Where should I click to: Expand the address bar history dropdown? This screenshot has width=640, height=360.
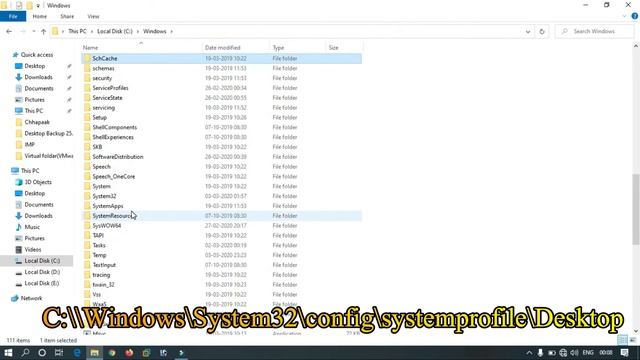528,31
